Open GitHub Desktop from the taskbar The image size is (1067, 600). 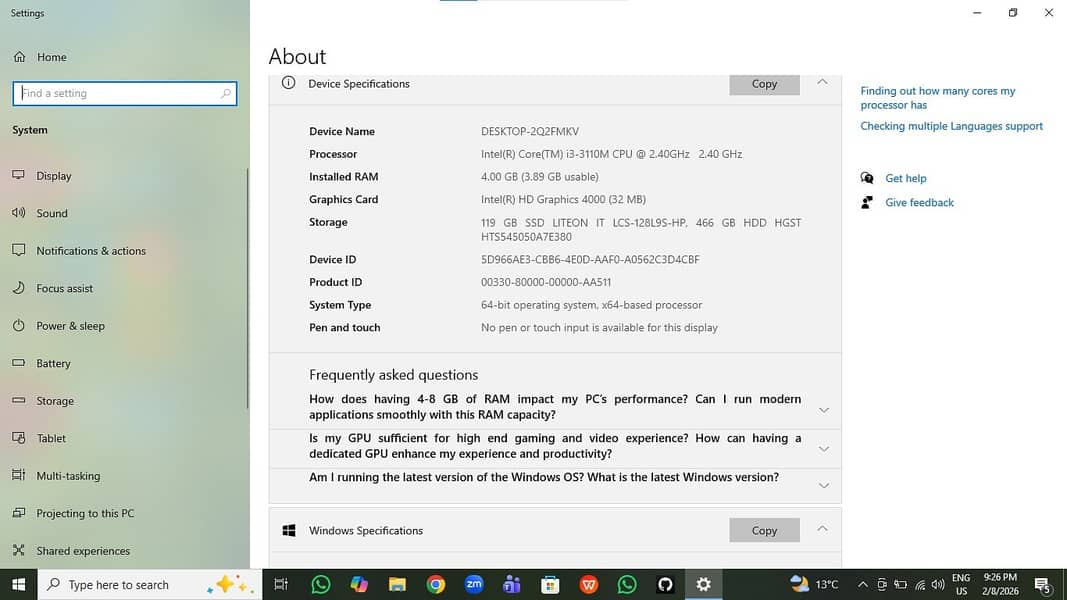[665, 584]
